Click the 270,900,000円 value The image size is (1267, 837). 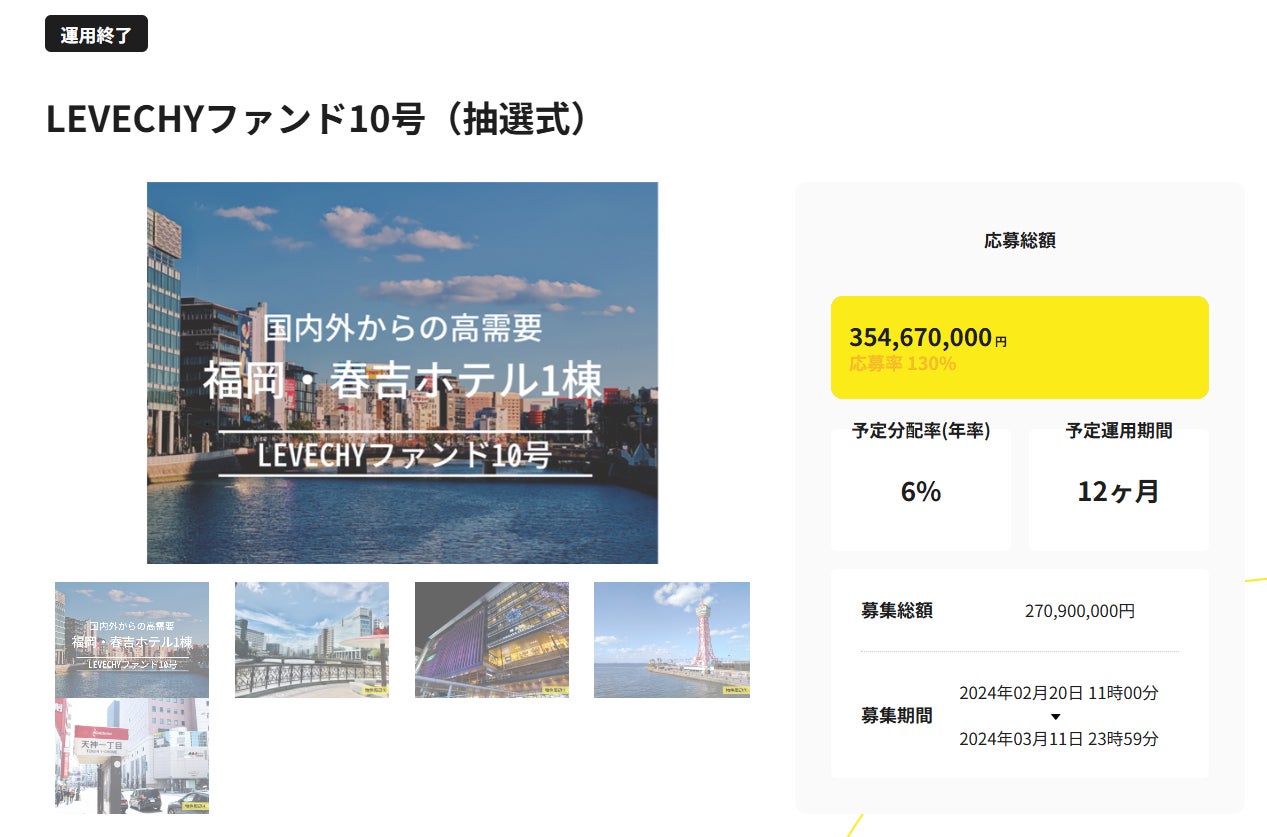coord(1080,611)
